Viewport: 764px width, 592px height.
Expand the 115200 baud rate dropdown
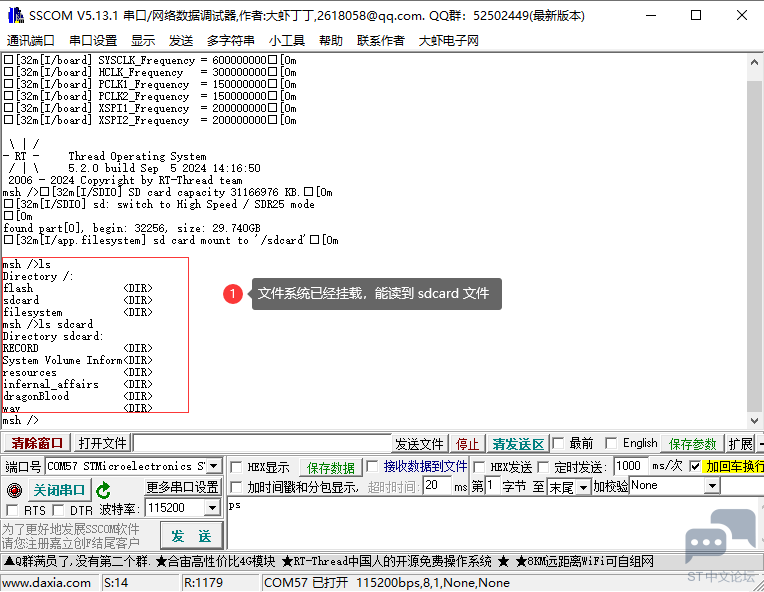pyautogui.click(x=211, y=508)
